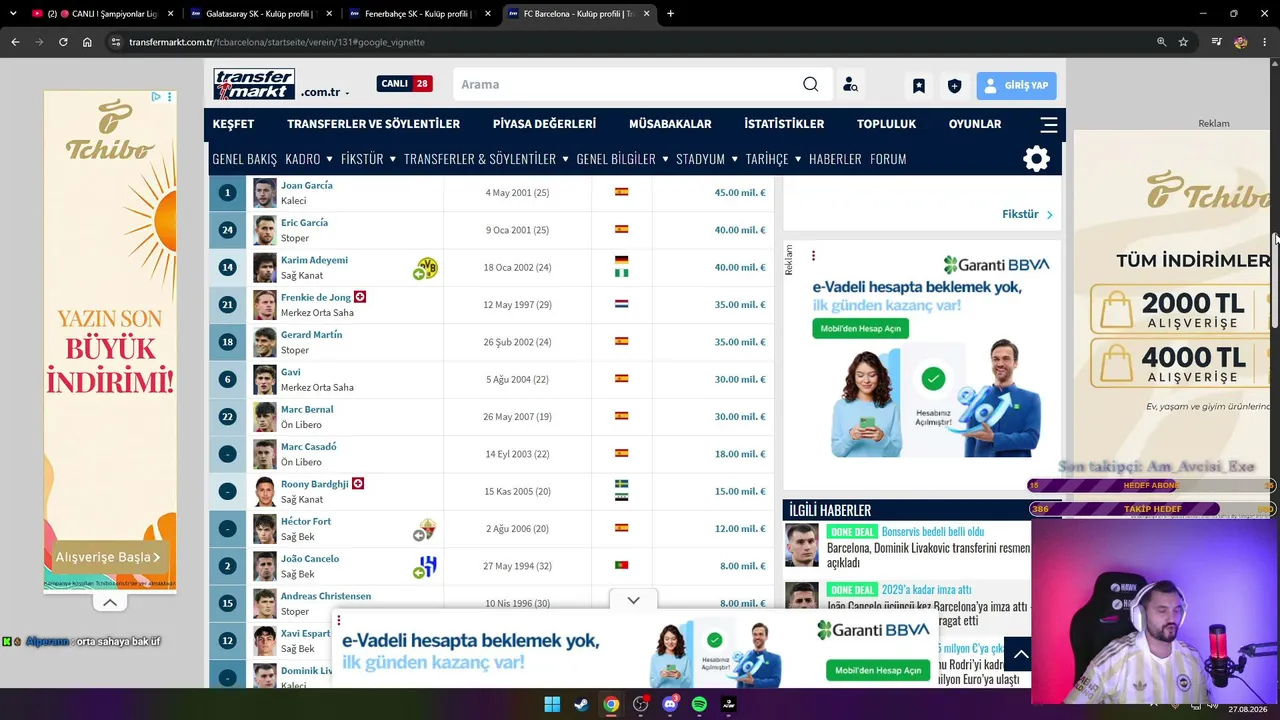The image size is (1280, 720).
Task: Open Spotify from the taskbar
Action: 699,704
